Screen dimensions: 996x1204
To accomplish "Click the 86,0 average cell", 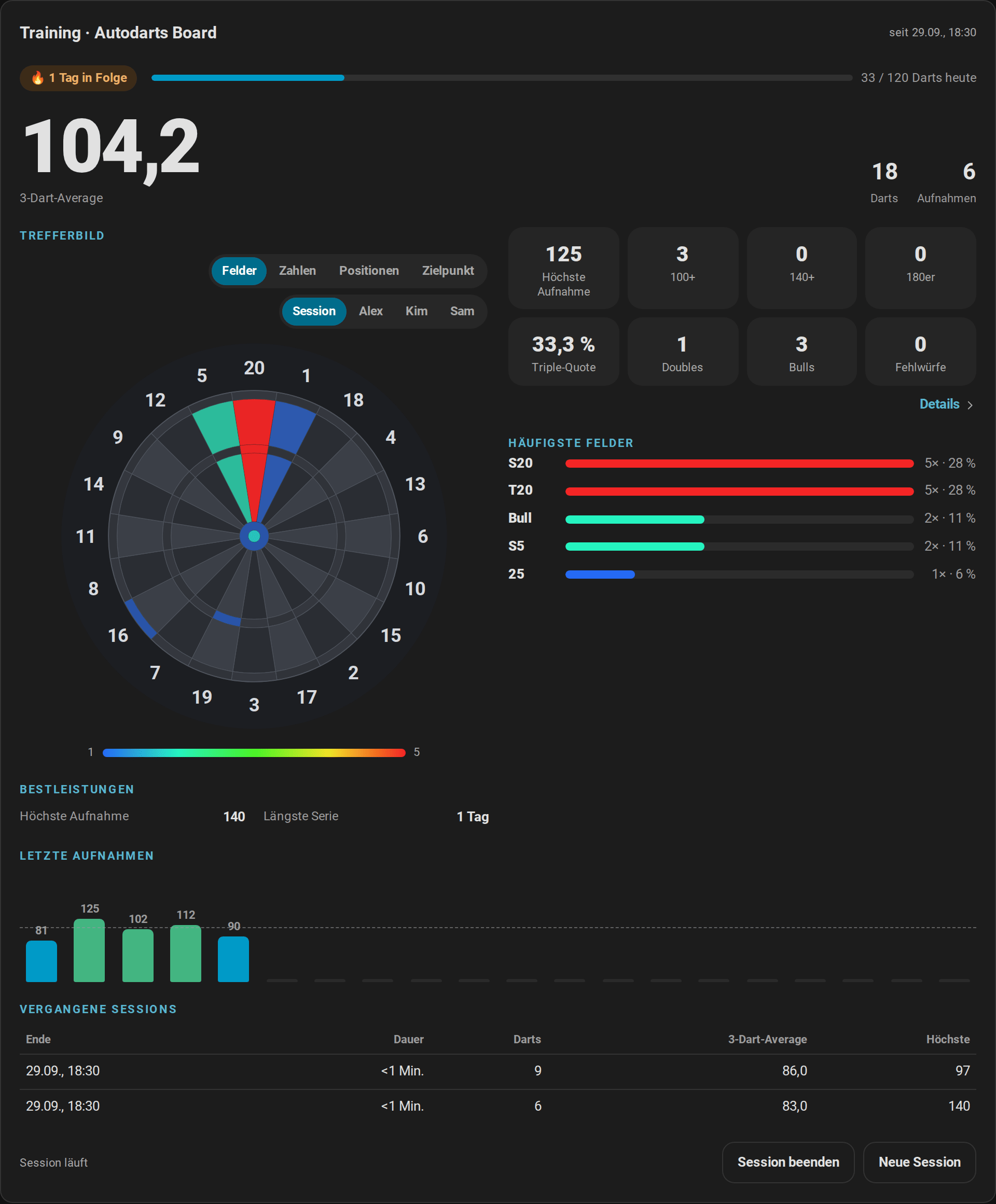I will (x=795, y=1071).
